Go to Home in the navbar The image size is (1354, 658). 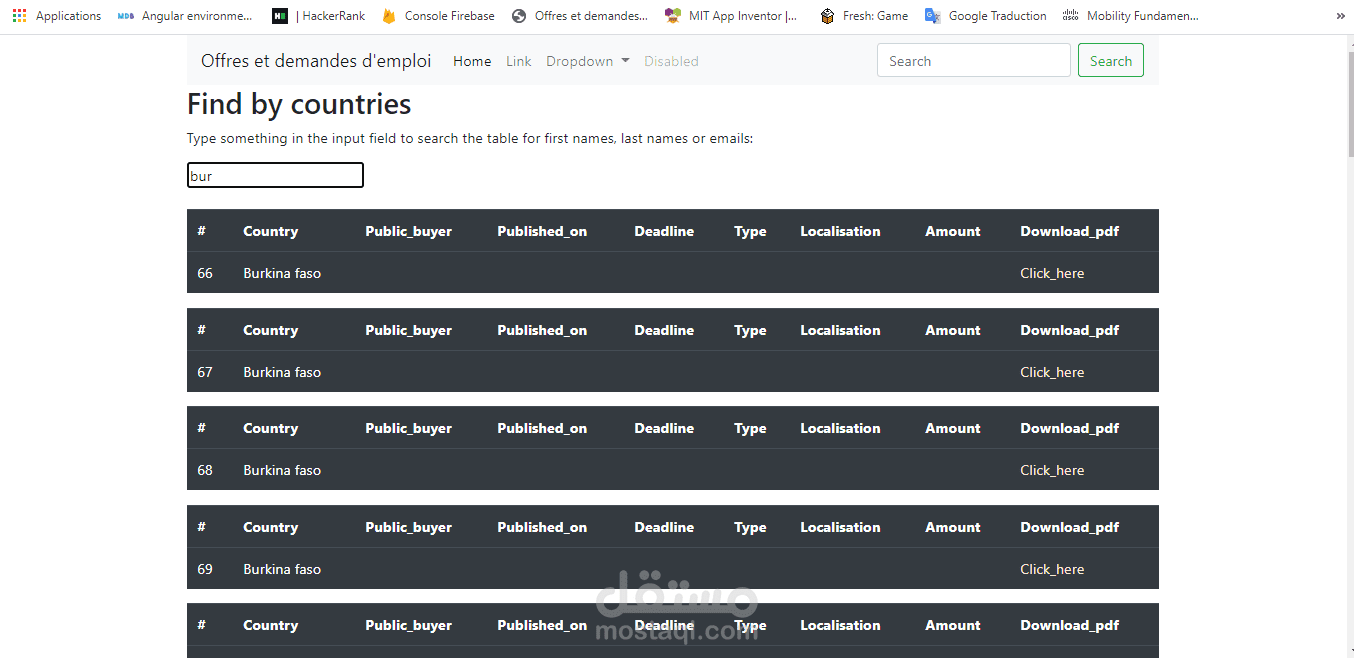[x=472, y=61]
